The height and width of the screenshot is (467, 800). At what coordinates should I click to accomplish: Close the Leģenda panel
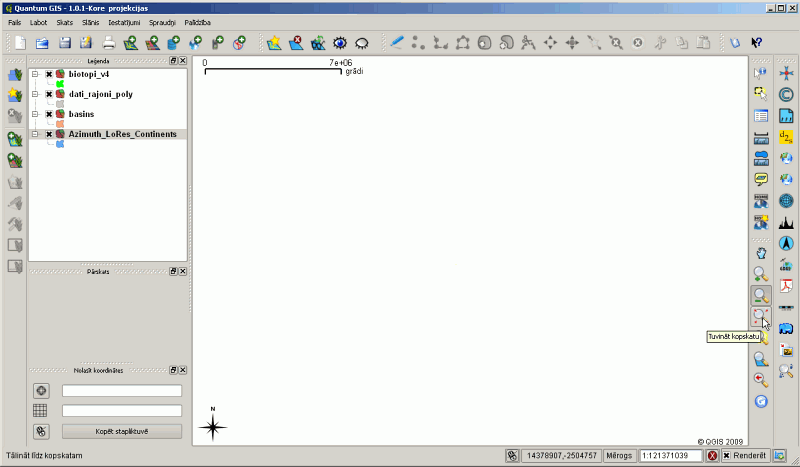183,61
